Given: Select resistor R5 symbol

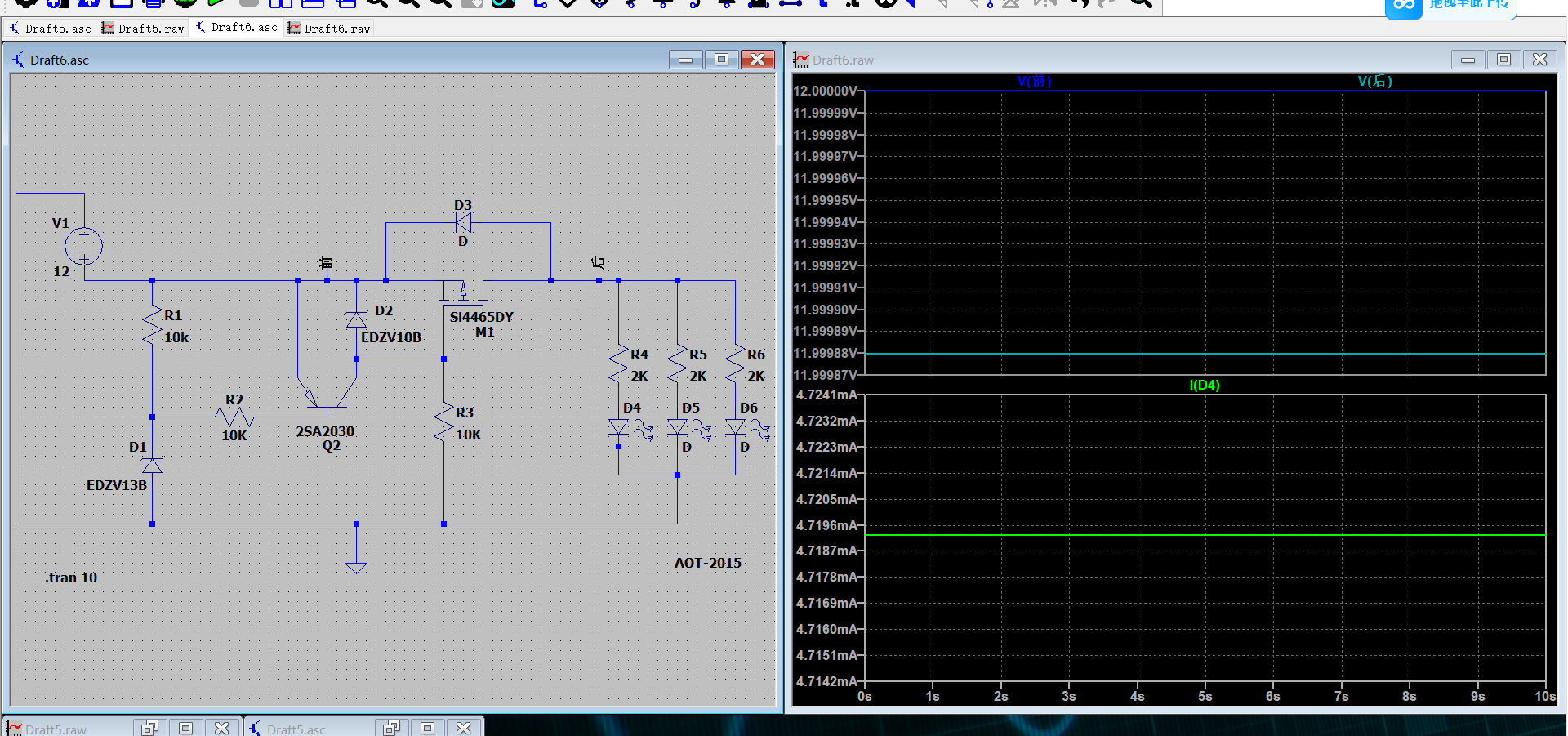Looking at the screenshot, I should (x=677, y=364).
